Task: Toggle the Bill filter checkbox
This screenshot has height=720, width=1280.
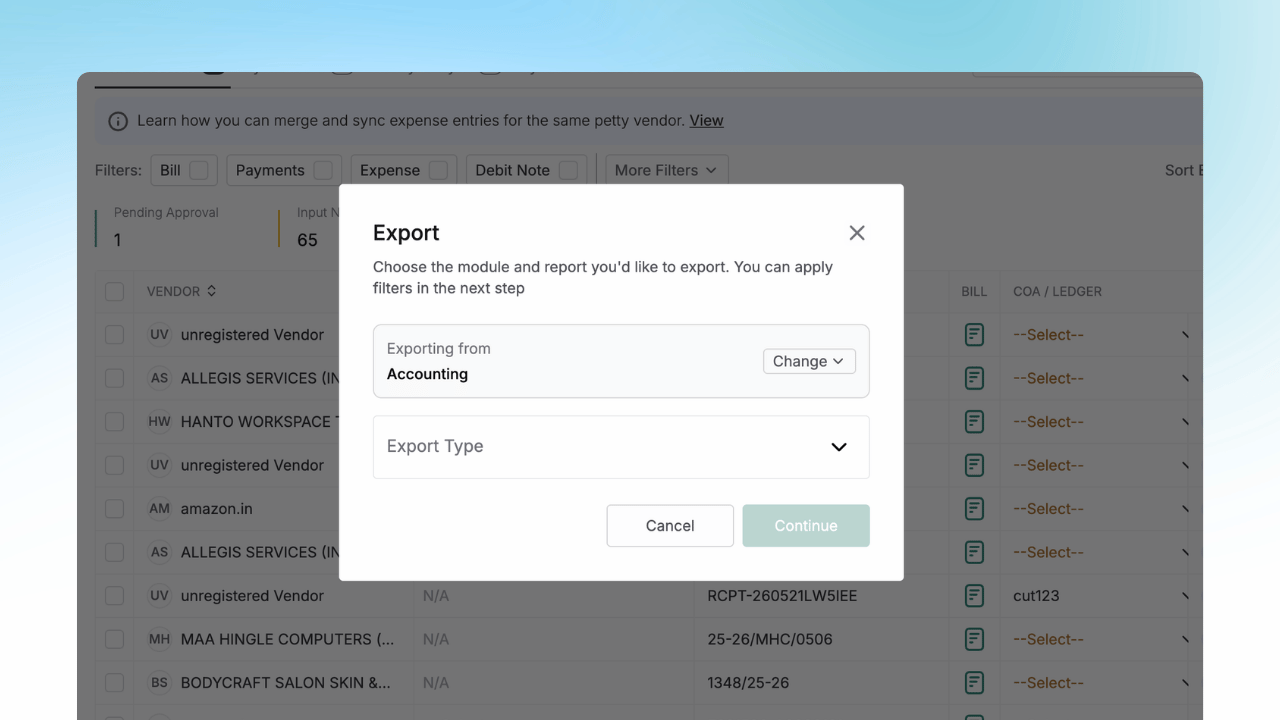Action: (199, 170)
